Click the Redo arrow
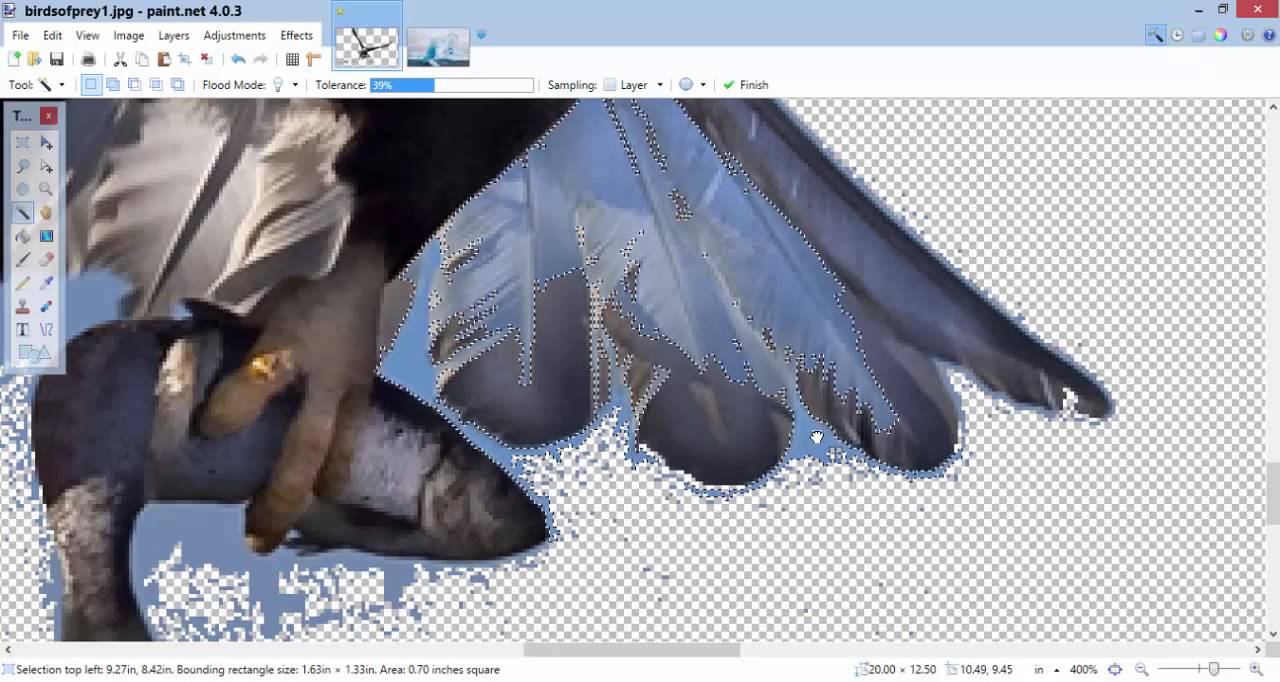The width and height of the screenshot is (1280, 682). coord(260,60)
